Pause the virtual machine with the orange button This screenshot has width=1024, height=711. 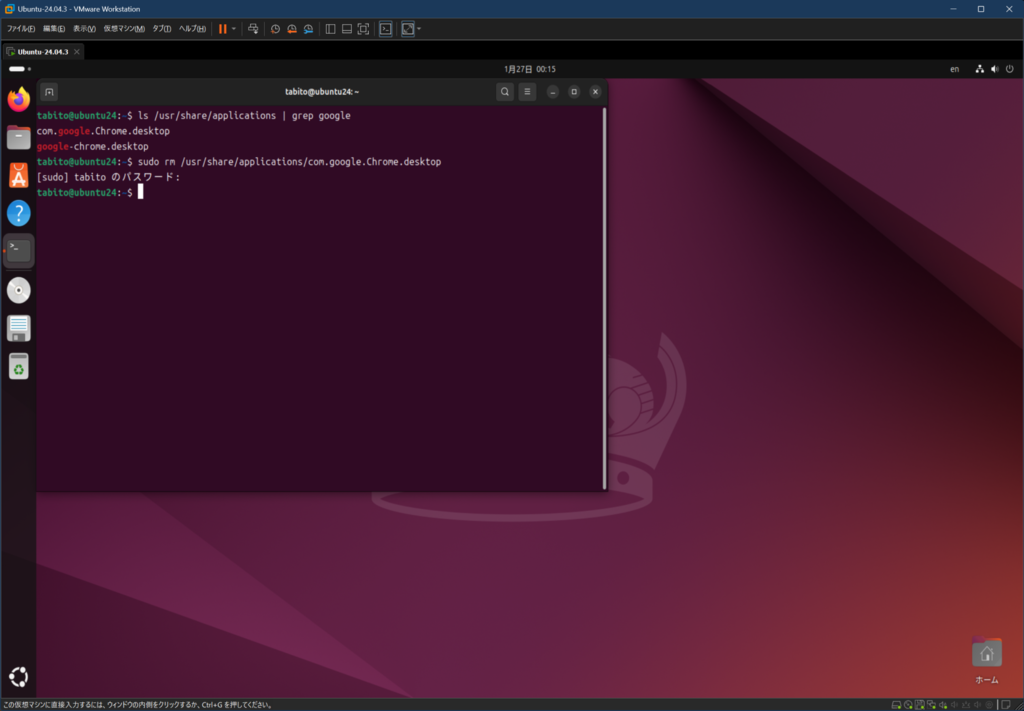[223, 29]
